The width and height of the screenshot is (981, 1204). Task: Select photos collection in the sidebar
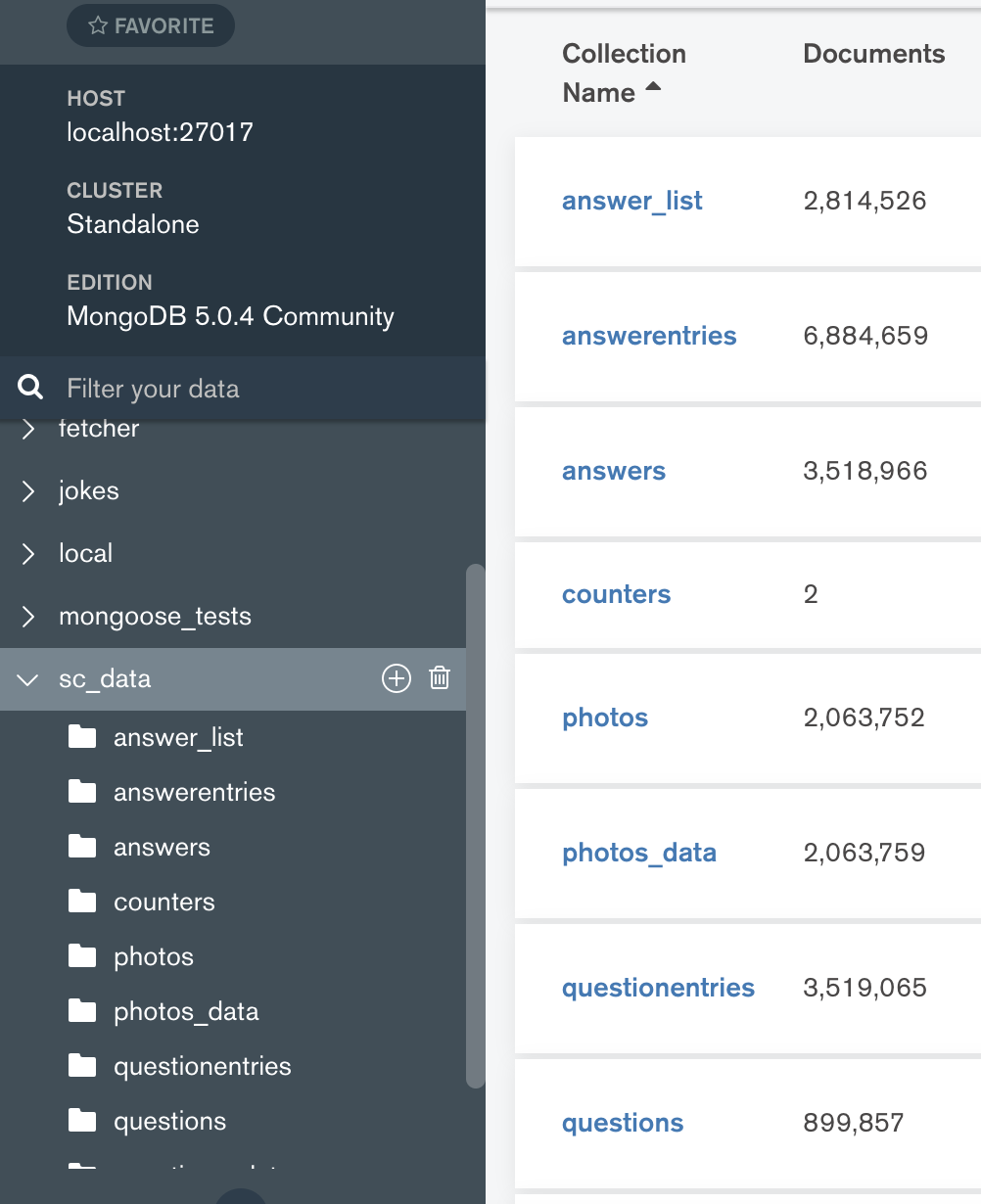pos(154,956)
